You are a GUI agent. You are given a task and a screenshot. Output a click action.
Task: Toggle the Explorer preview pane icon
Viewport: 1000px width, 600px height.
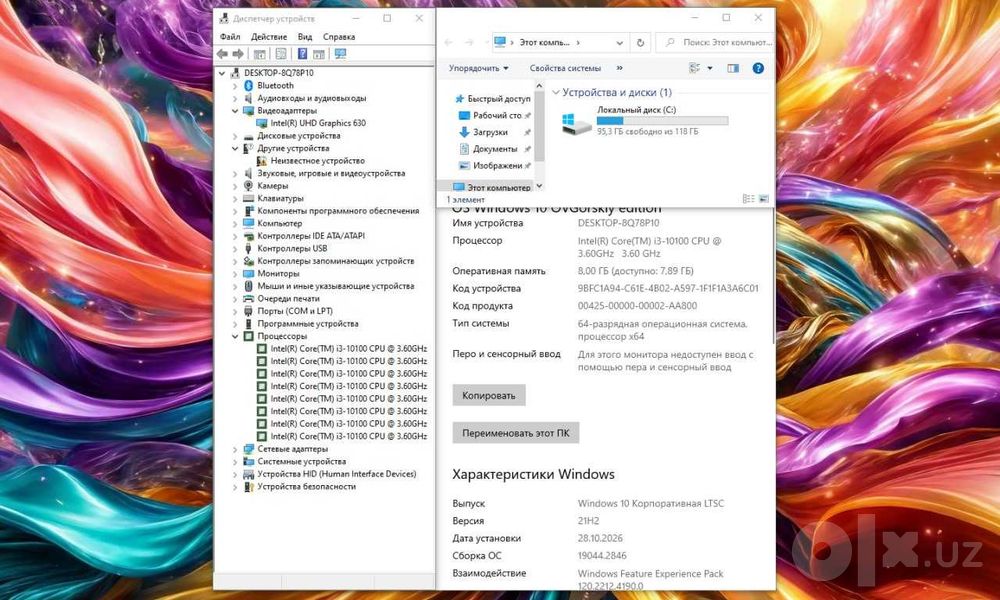click(x=733, y=68)
